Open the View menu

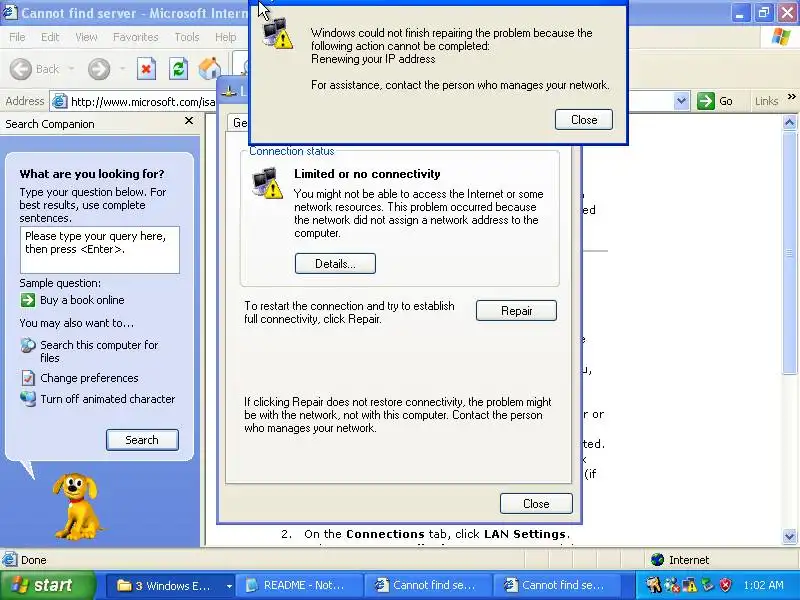[x=86, y=37]
